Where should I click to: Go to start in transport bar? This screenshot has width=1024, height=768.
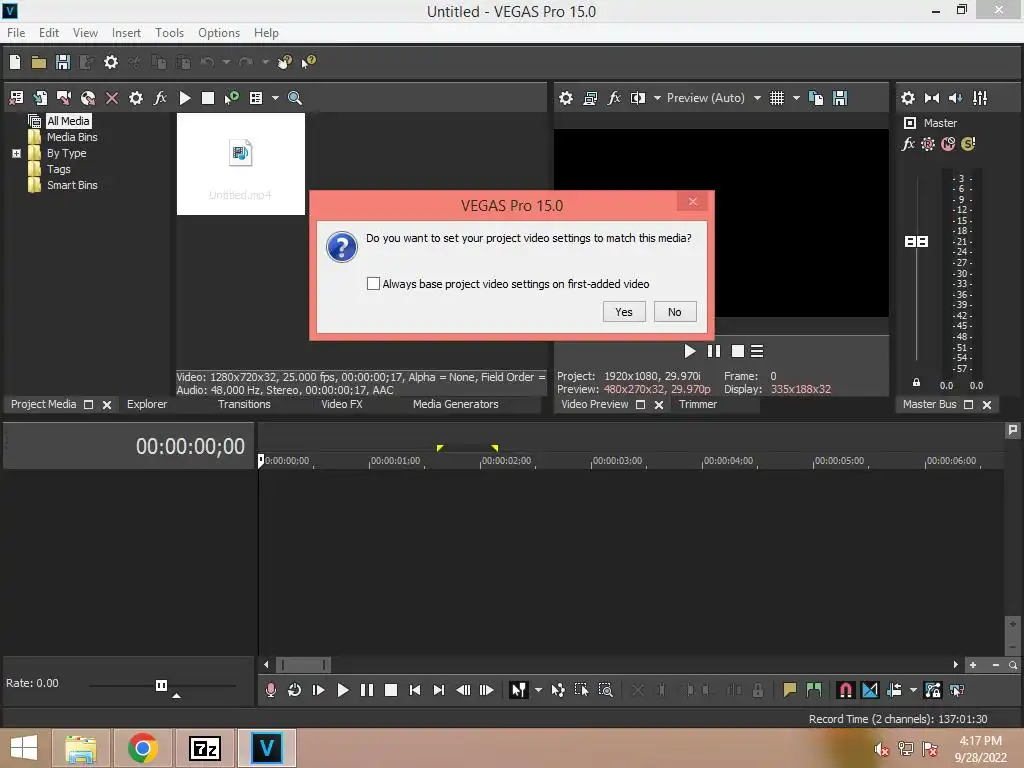(x=415, y=690)
